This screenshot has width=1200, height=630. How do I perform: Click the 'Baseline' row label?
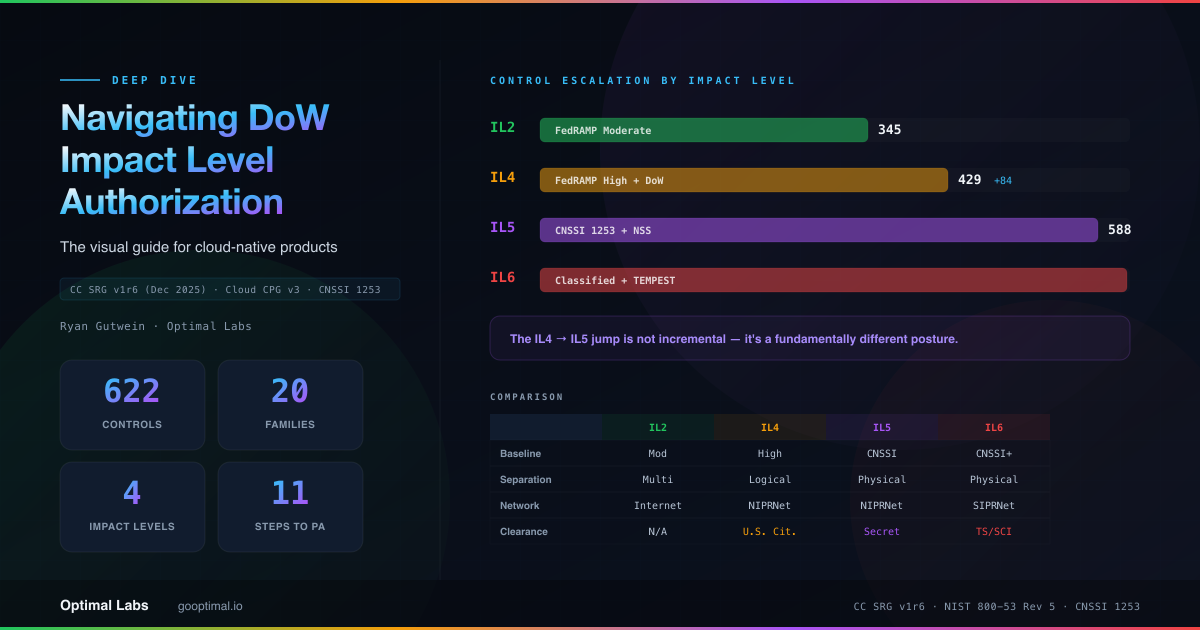[x=520, y=454]
